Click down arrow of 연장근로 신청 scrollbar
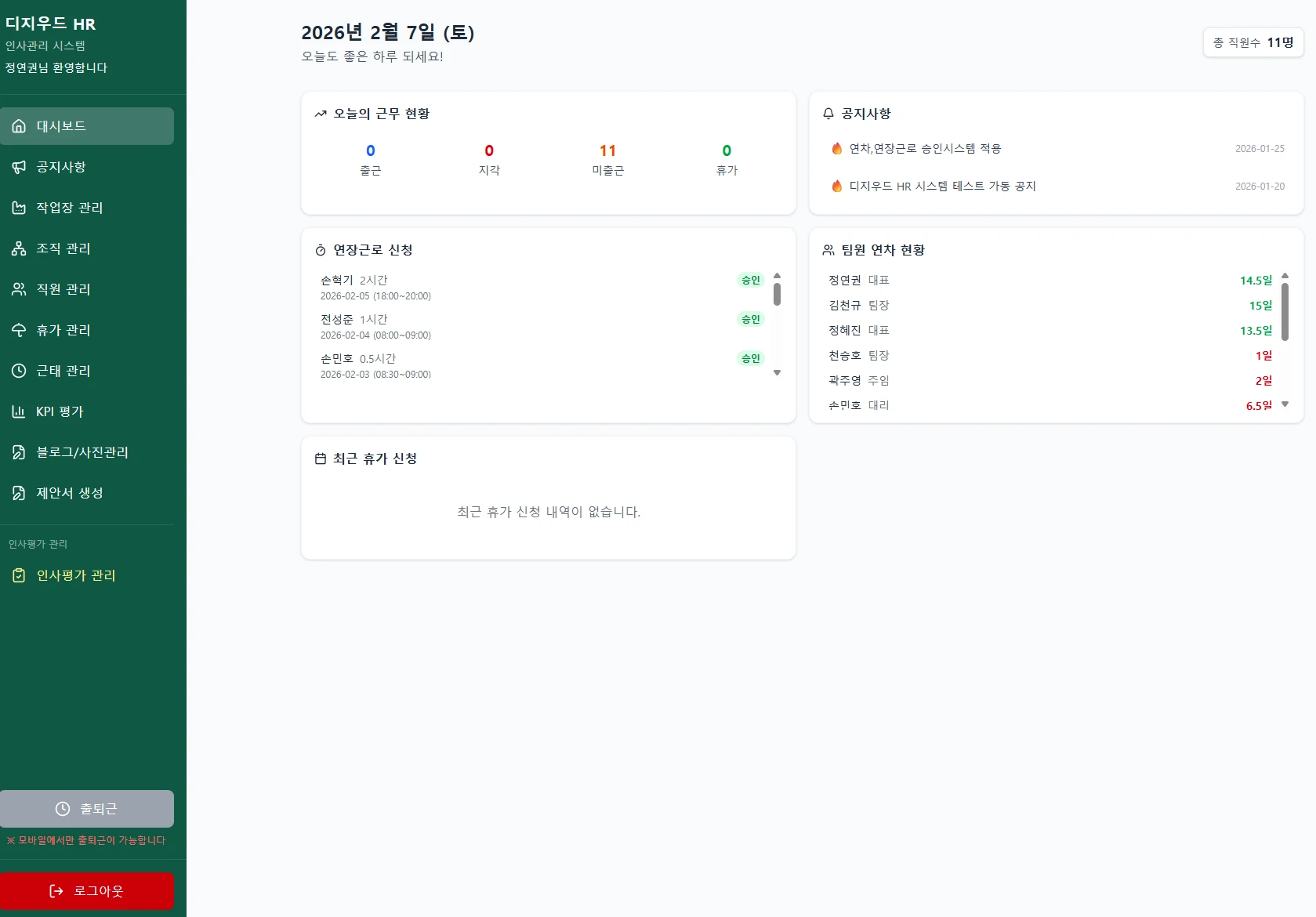 click(x=777, y=373)
